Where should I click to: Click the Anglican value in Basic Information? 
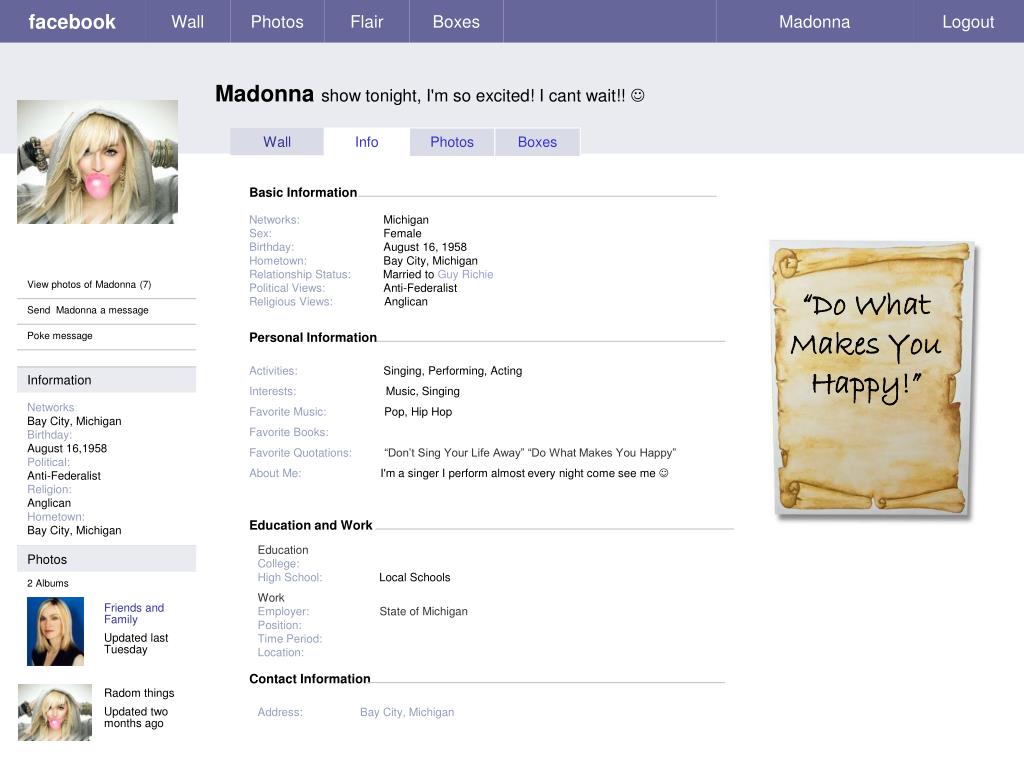(406, 302)
